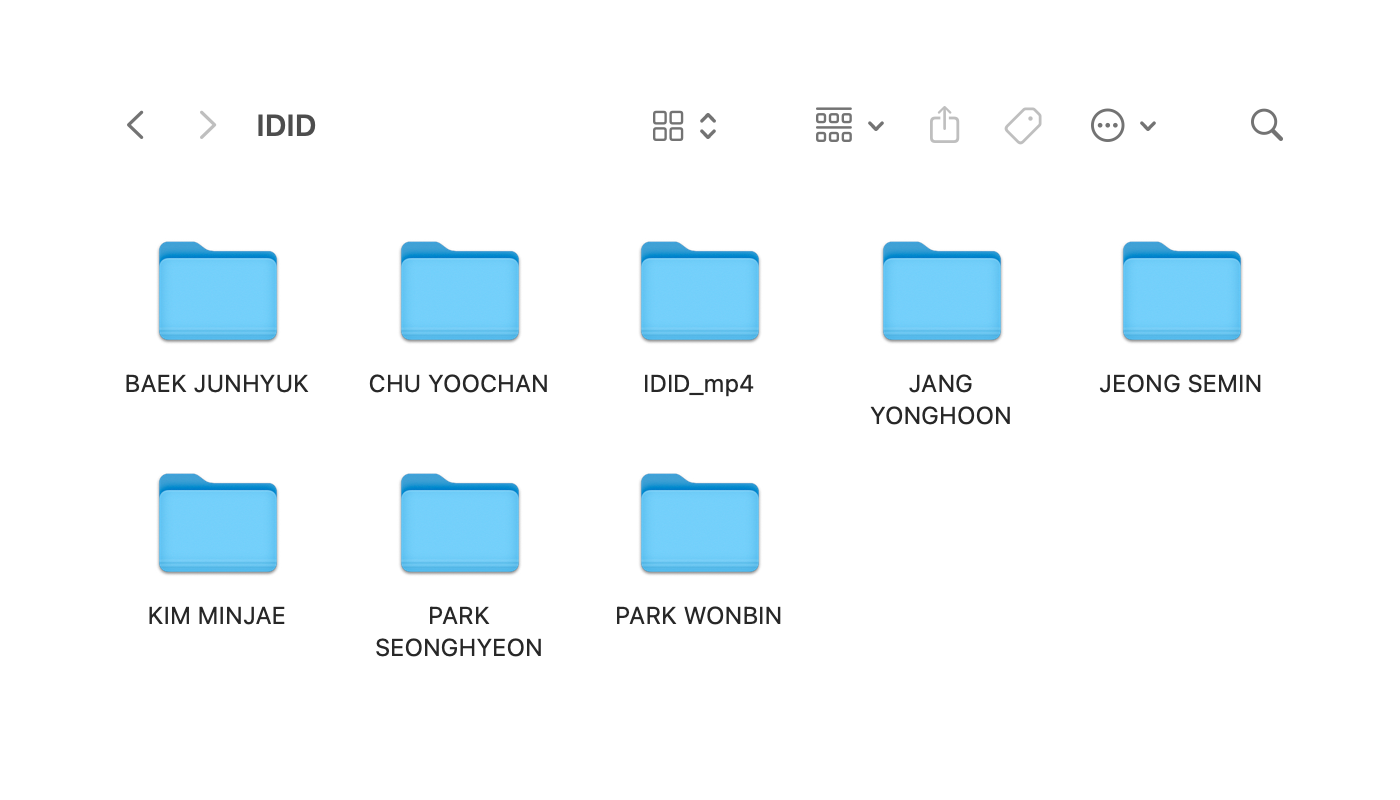Click the Share icon in toolbar
The width and height of the screenshot is (1400, 800).
pos(944,125)
